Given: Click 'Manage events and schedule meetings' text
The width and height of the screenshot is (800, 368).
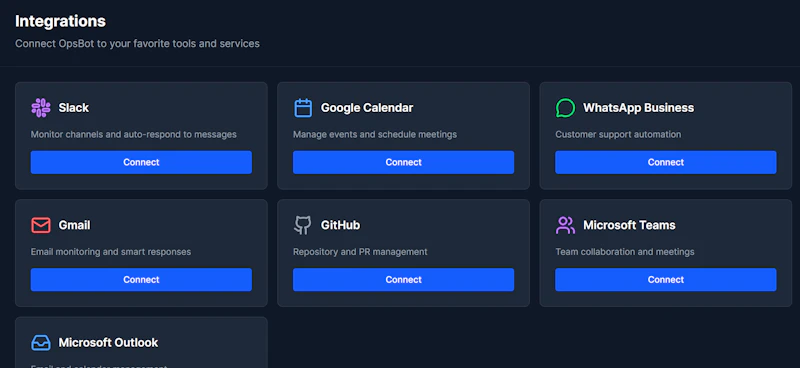Looking at the screenshot, I should click(375, 135).
